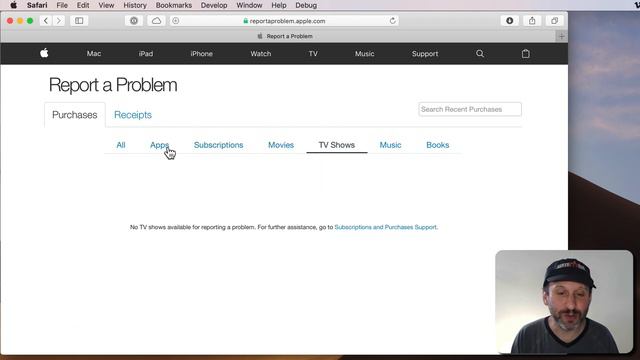Screen dimensions: 640x360
Task: Show all tabs overview button
Action: [x=554, y=21]
